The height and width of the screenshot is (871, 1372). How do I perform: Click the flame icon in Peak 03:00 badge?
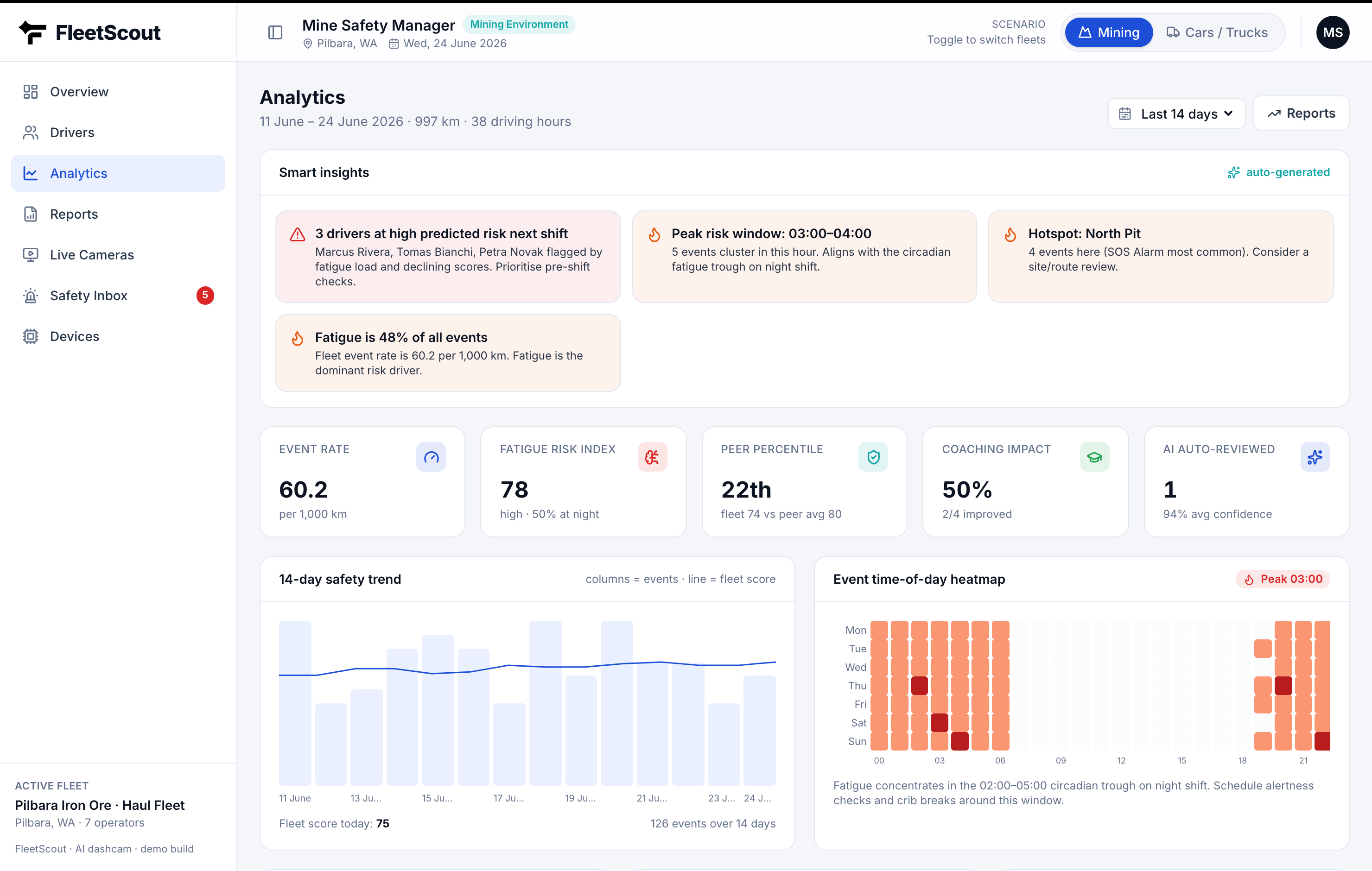pyautogui.click(x=1249, y=579)
